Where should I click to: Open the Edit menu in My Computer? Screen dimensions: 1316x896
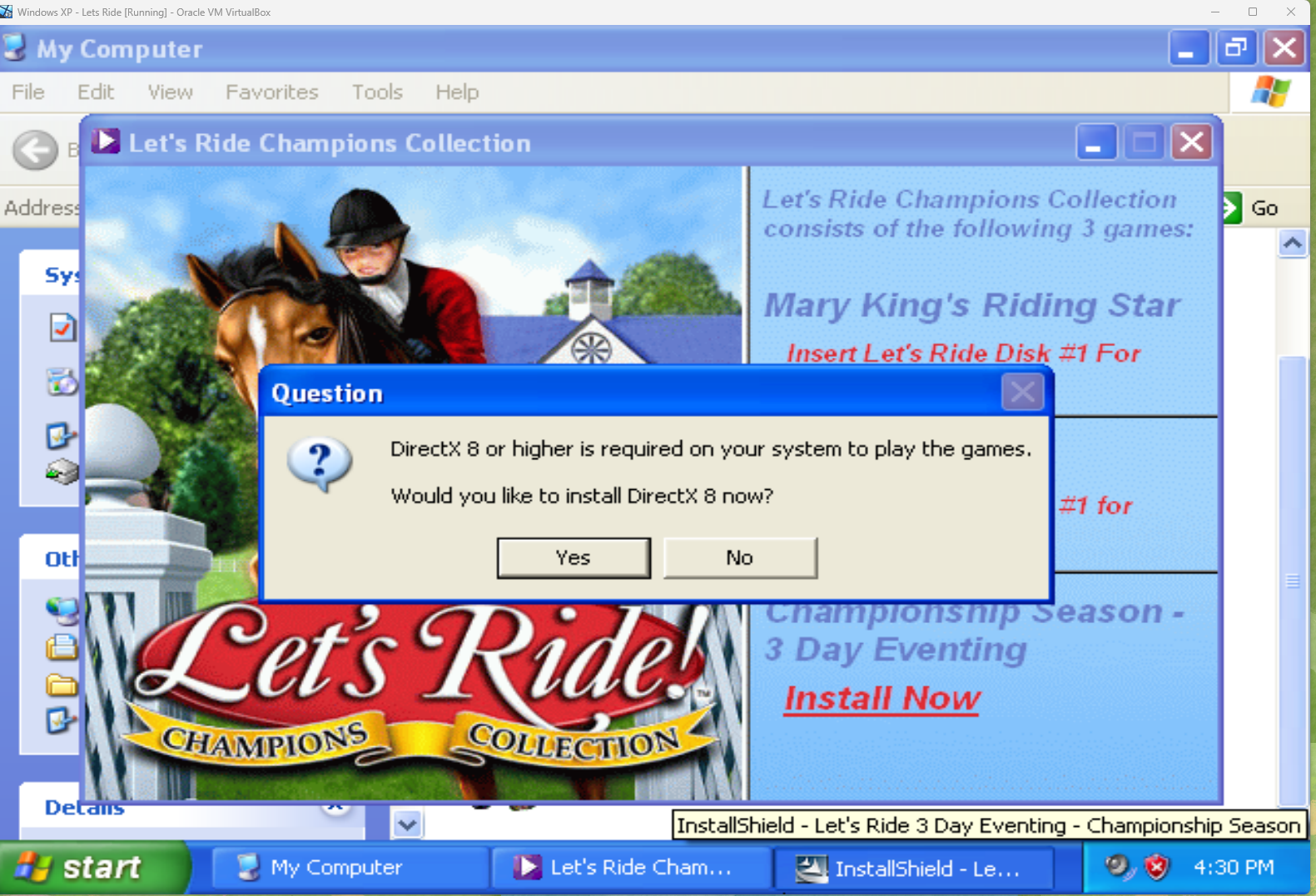click(96, 92)
